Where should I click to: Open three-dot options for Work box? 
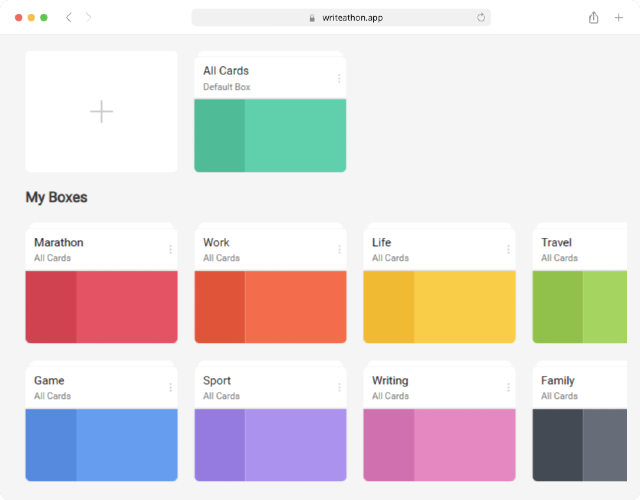339,249
